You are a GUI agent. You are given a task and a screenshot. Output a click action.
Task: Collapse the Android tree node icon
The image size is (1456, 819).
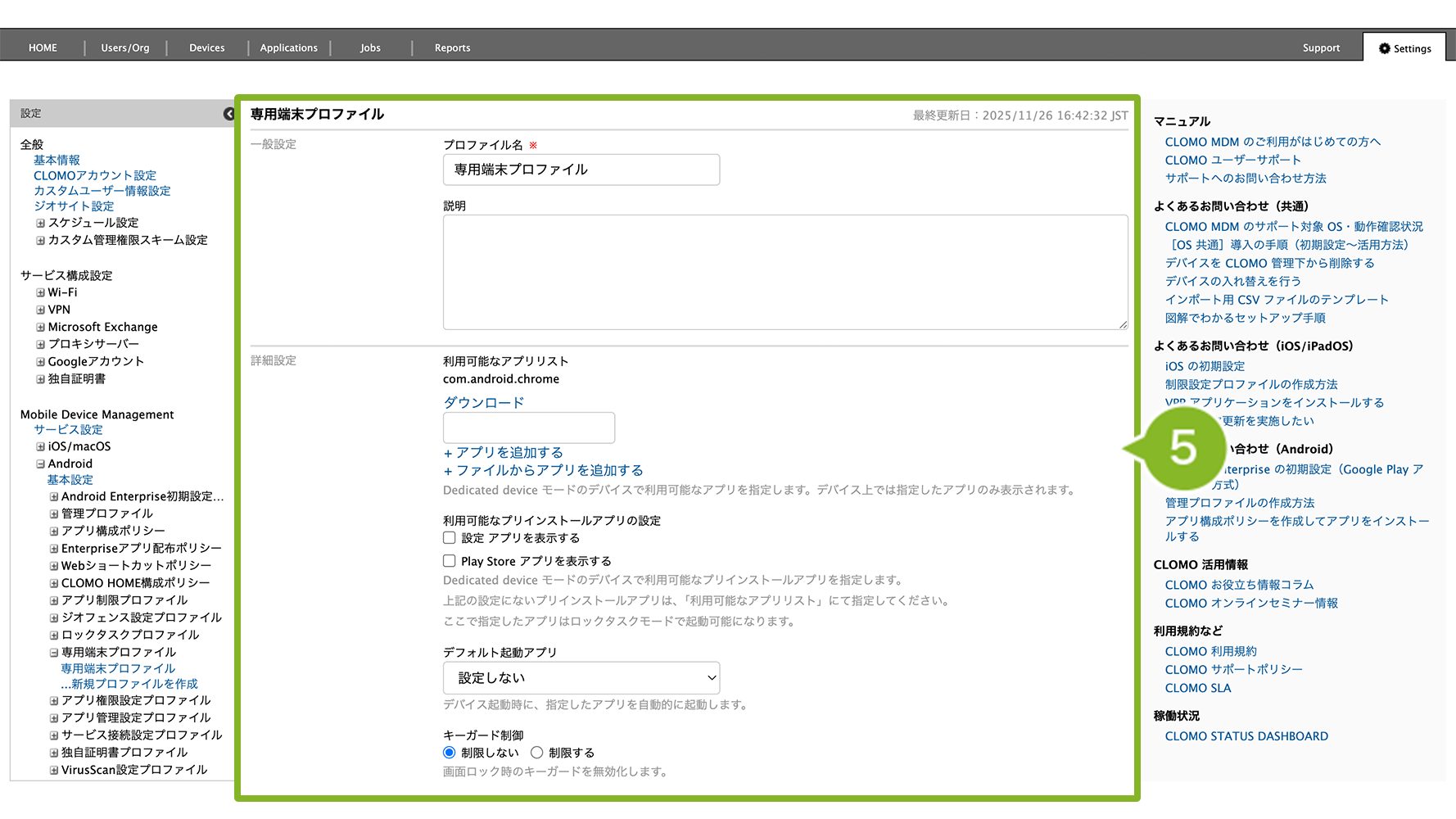40,464
